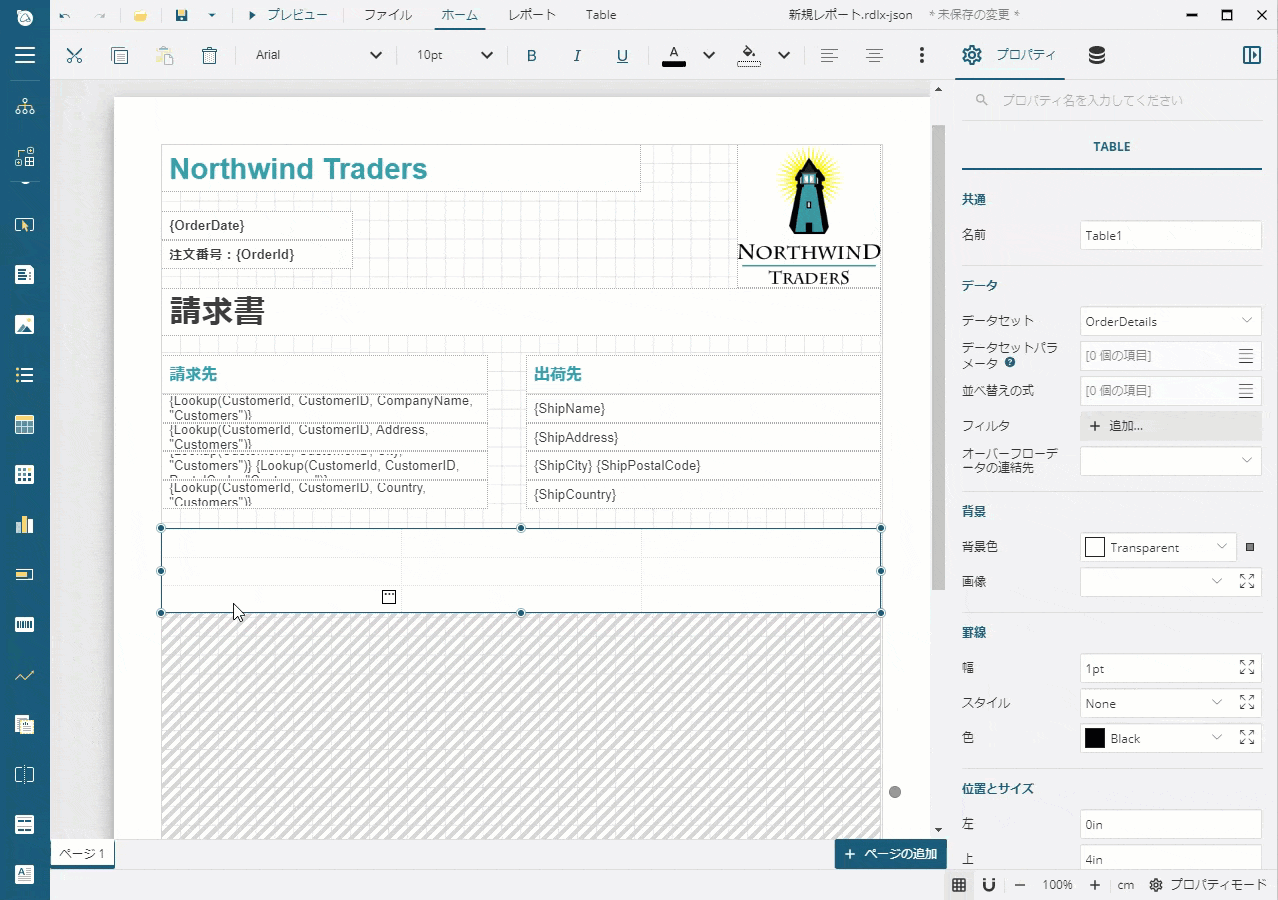Viewport: 1278px width, 900px height.
Task: Select the Chart tool in the sidebar
Action: (x=24, y=524)
